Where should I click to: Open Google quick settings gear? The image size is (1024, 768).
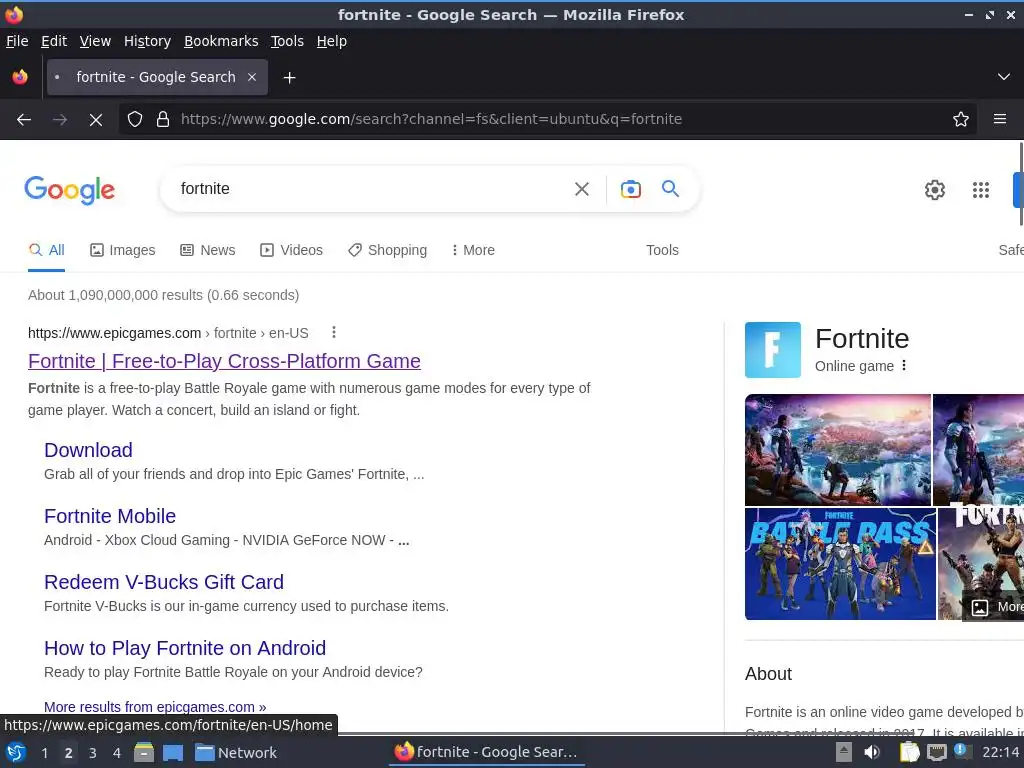click(935, 189)
